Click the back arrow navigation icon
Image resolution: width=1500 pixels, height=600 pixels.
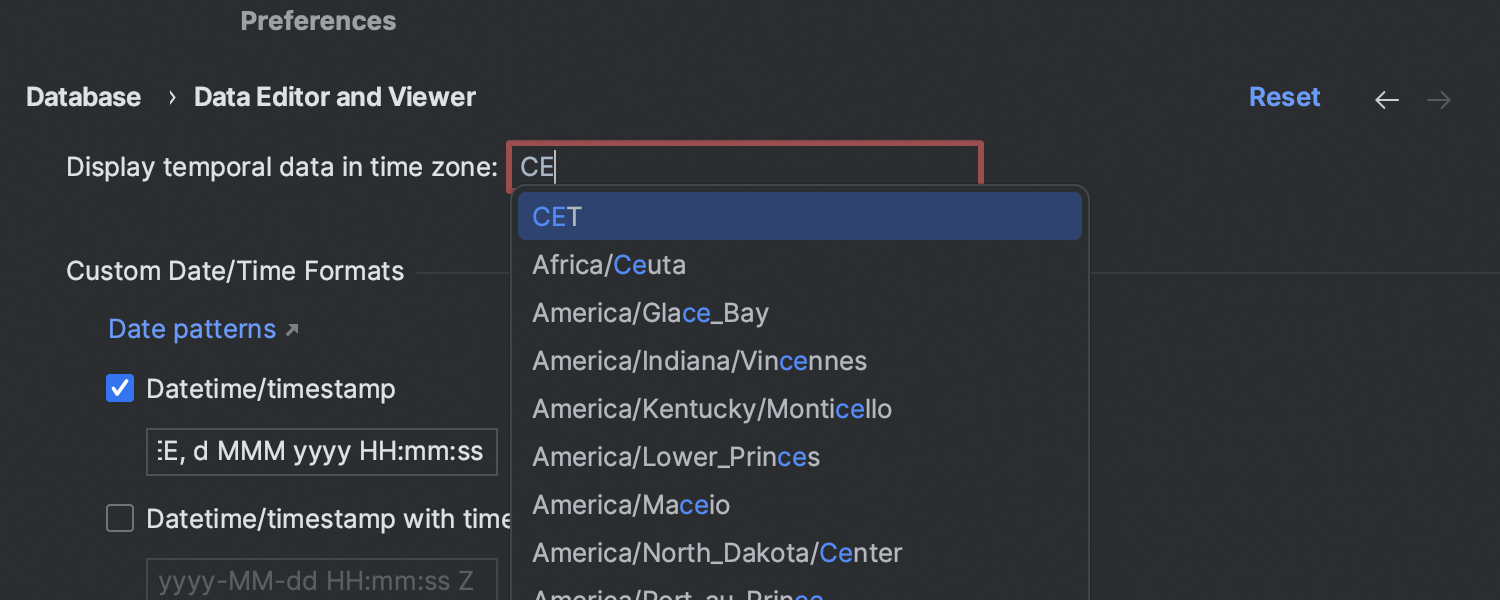pos(1386,99)
